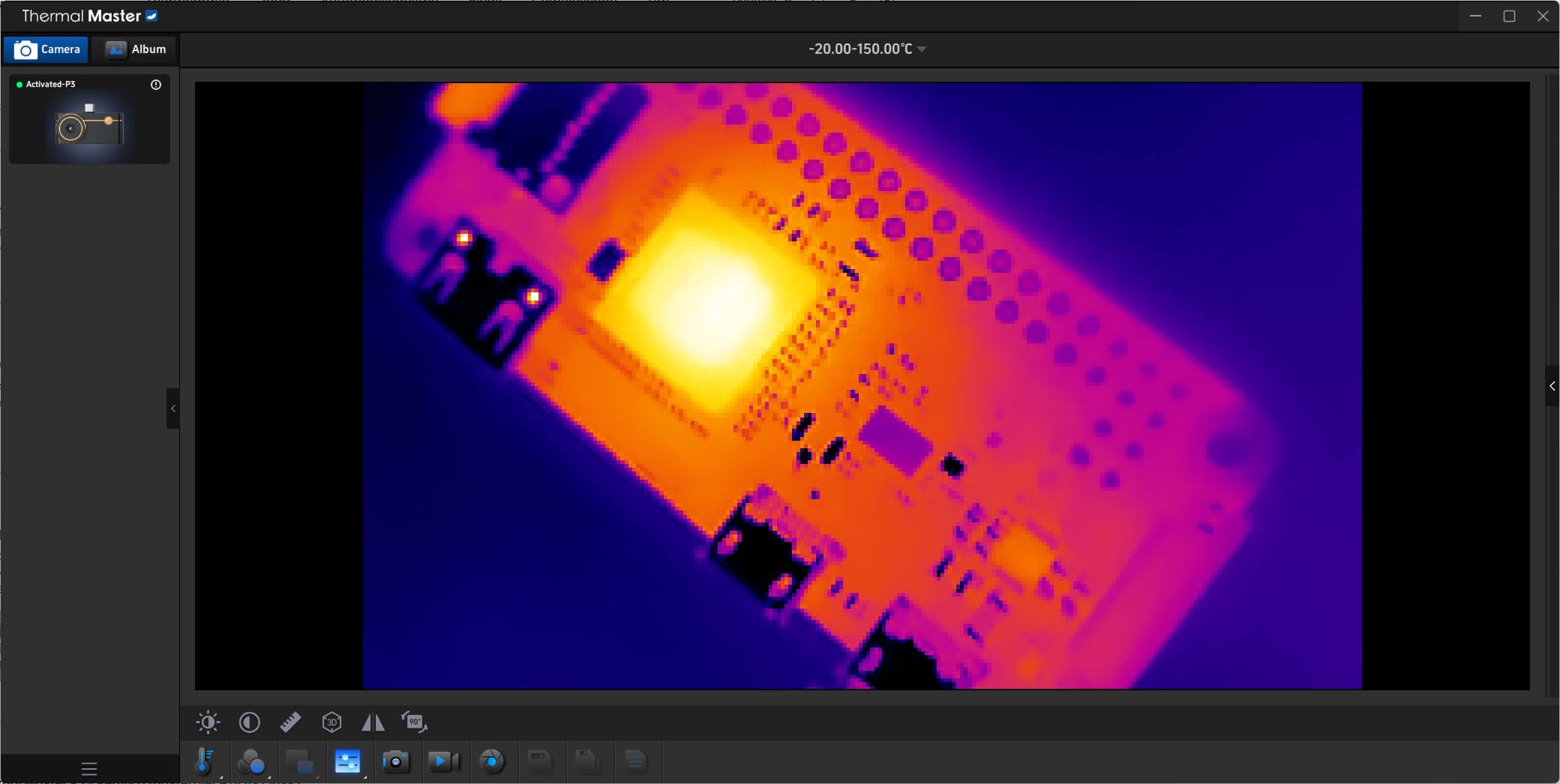Open the color palette circles tool
Screen dimensions: 1560x784
pyautogui.click(x=251, y=762)
